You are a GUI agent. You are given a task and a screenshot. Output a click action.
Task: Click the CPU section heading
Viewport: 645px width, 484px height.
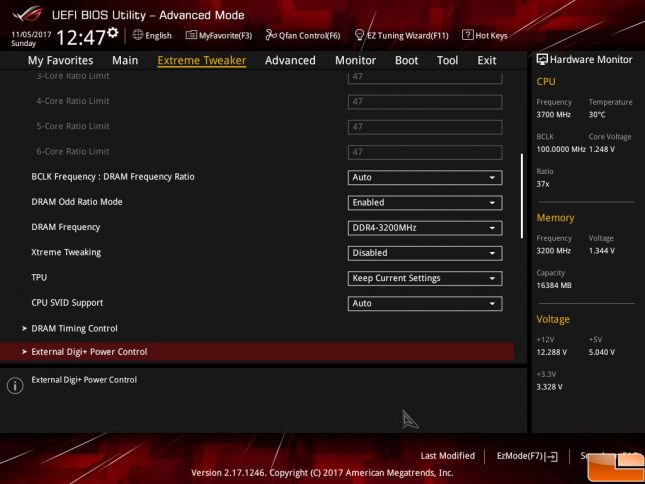coord(545,82)
